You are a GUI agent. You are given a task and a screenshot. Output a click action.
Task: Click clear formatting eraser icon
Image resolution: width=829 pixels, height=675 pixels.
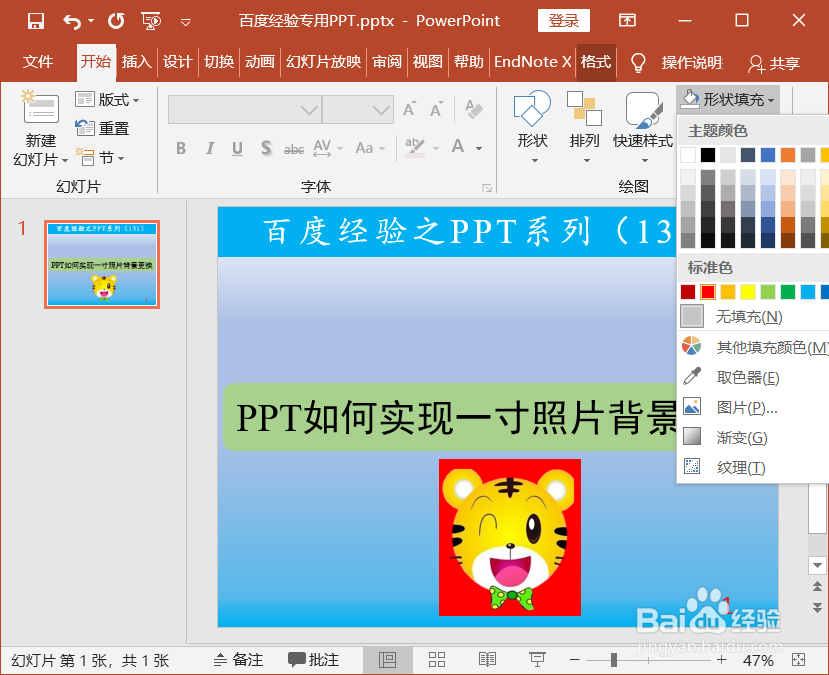tap(474, 109)
